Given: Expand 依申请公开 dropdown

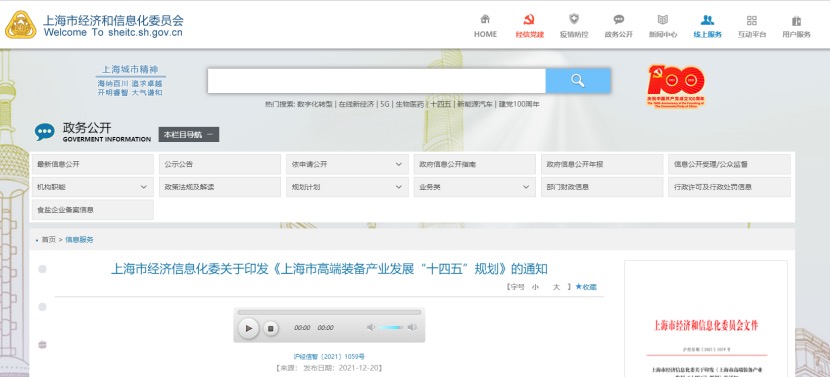Looking at the screenshot, I should click(x=399, y=165).
